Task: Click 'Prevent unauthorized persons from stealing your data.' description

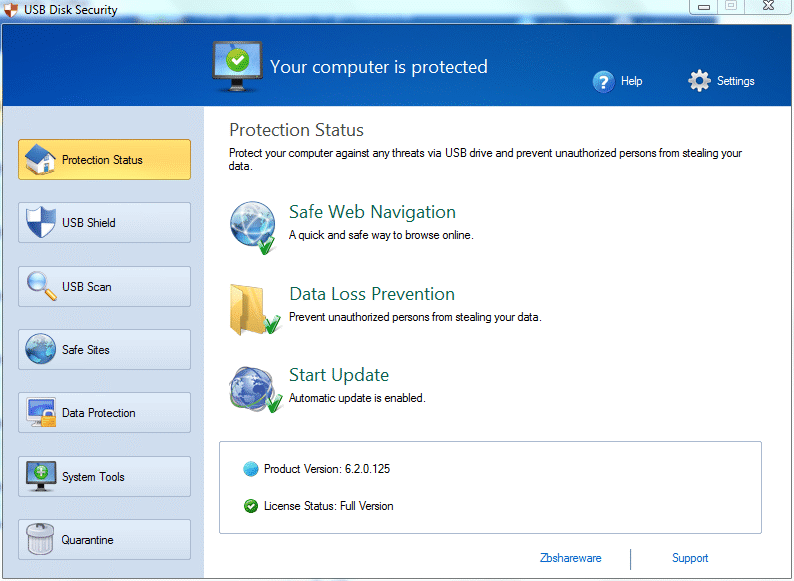Action: tap(415, 317)
